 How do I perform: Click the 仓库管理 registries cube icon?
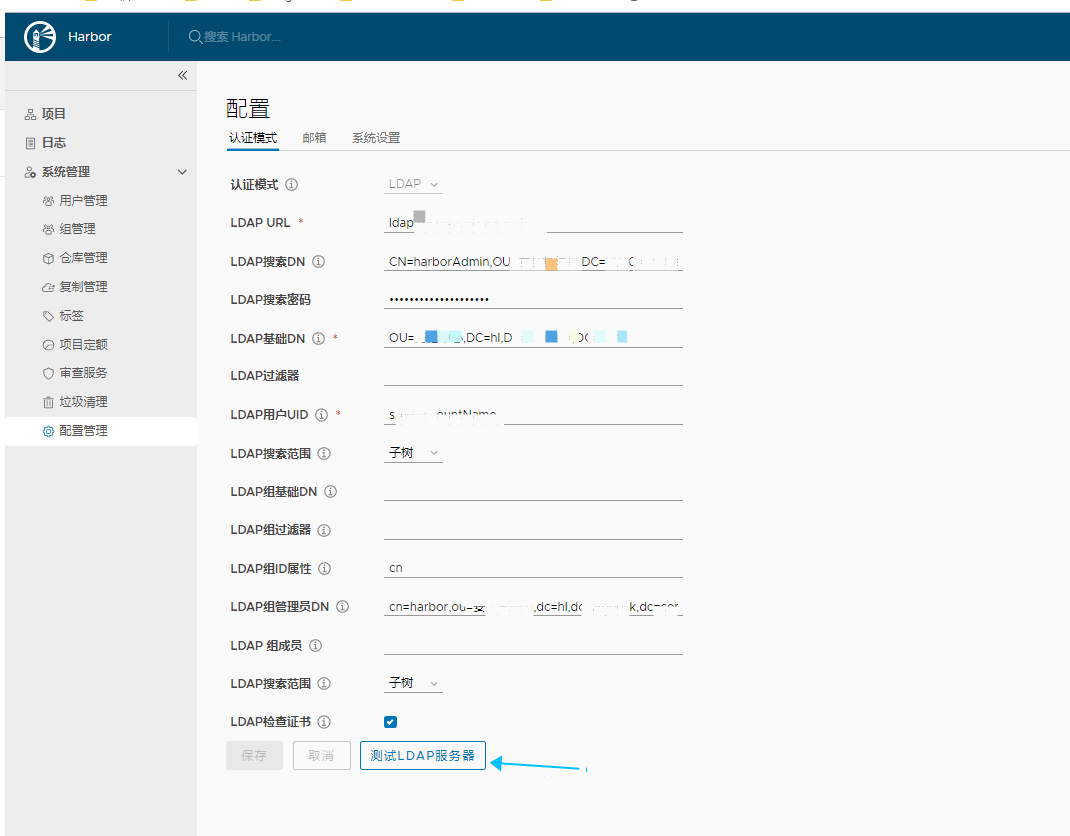point(48,258)
